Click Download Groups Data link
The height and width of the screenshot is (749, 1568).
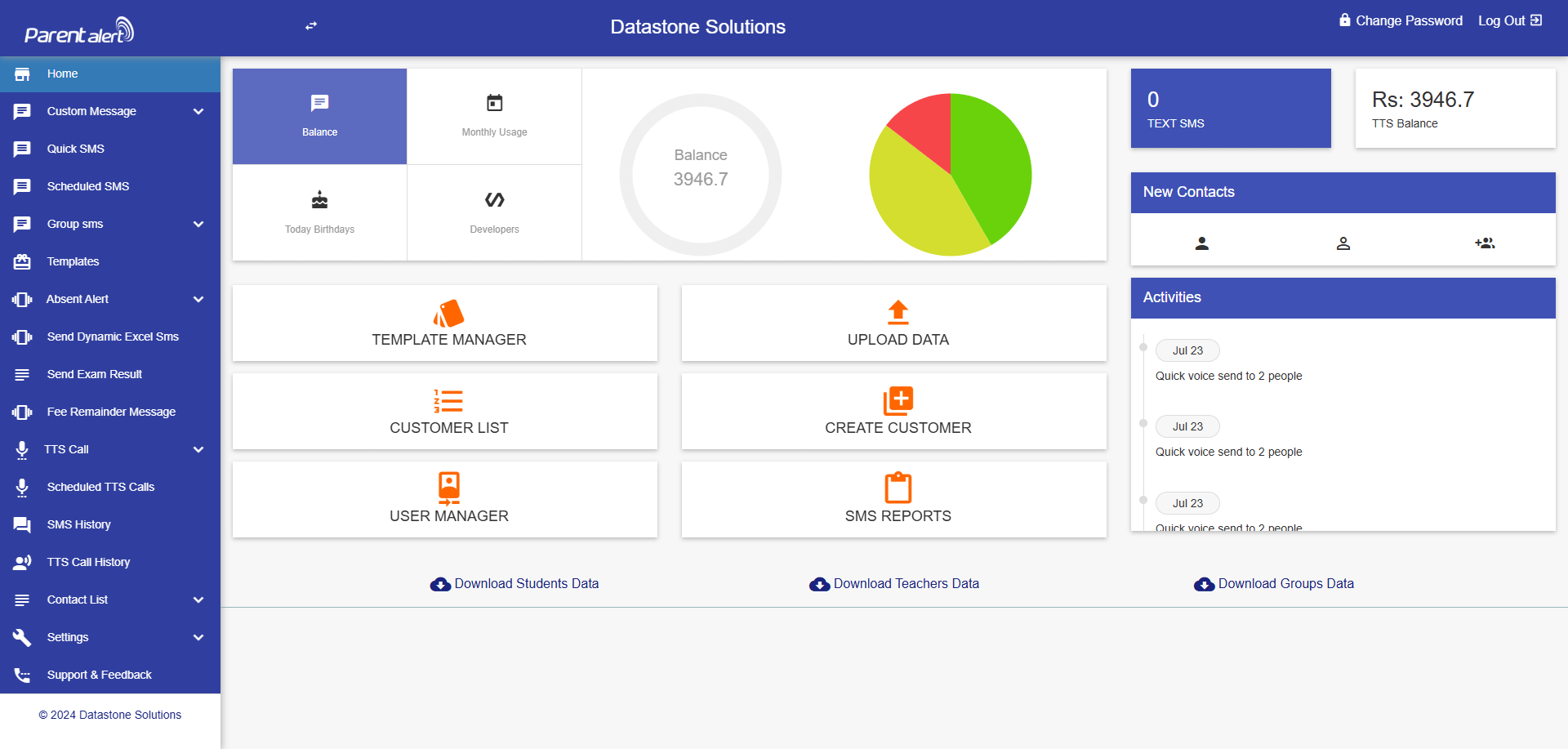coord(1274,584)
